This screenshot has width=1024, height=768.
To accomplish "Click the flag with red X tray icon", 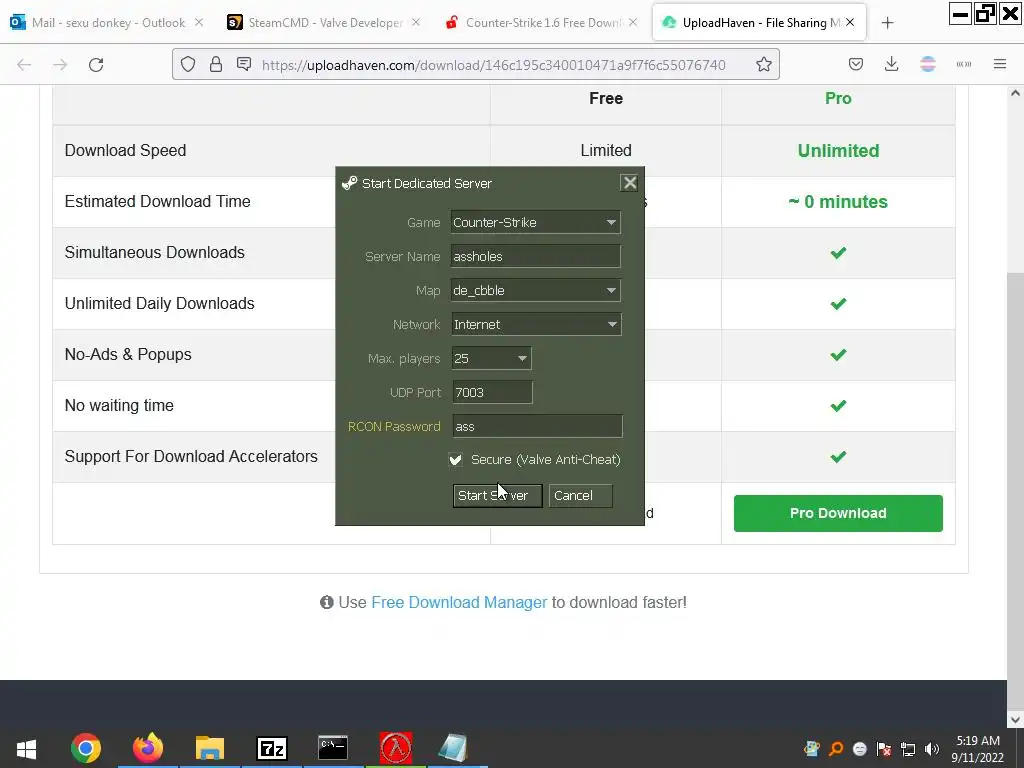I will point(884,749).
